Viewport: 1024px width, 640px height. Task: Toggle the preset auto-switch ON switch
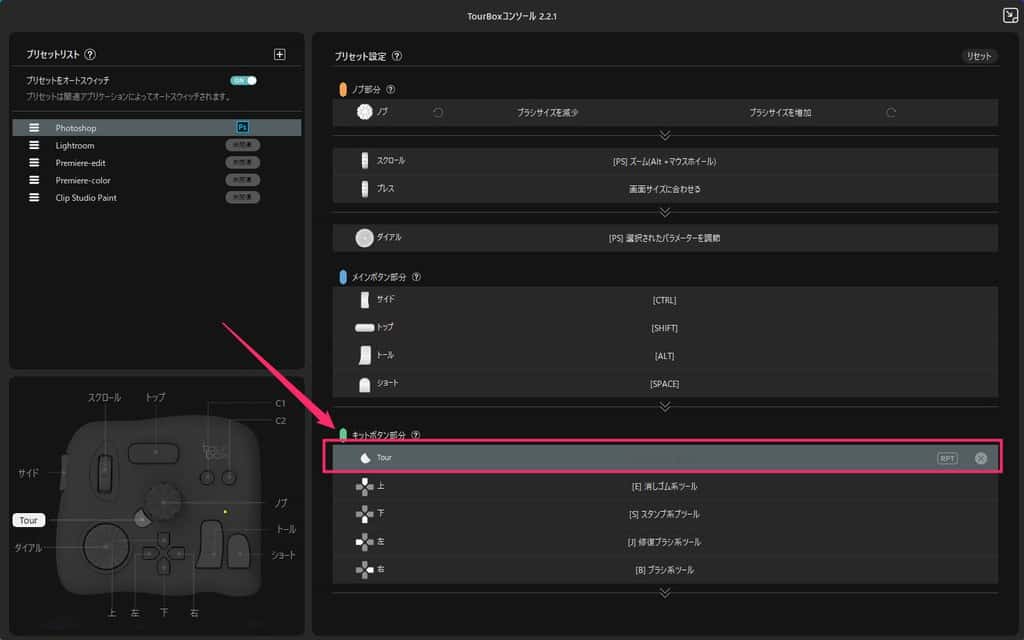coord(243,80)
